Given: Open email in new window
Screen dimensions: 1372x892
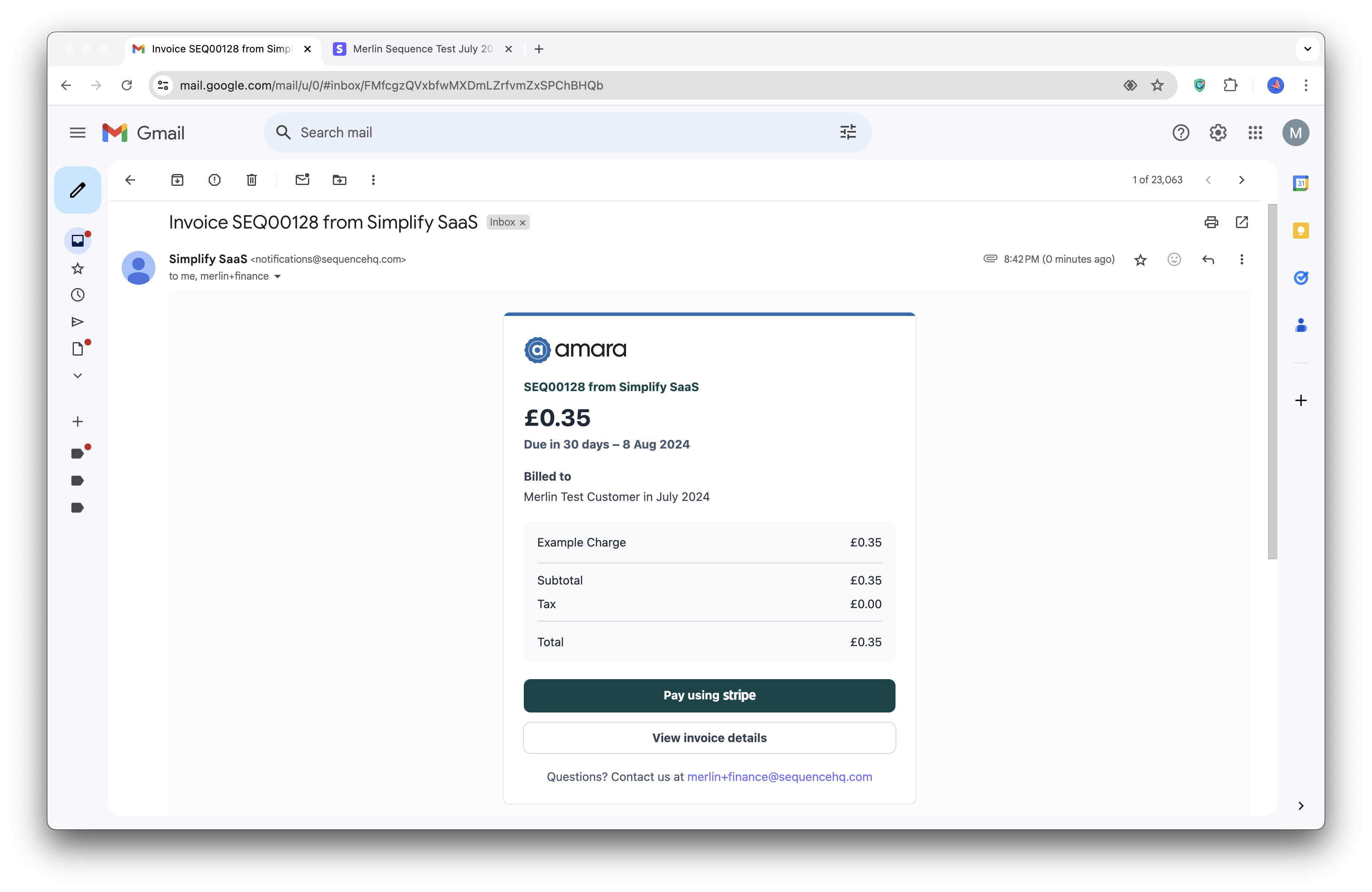Looking at the screenshot, I should [1242, 223].
